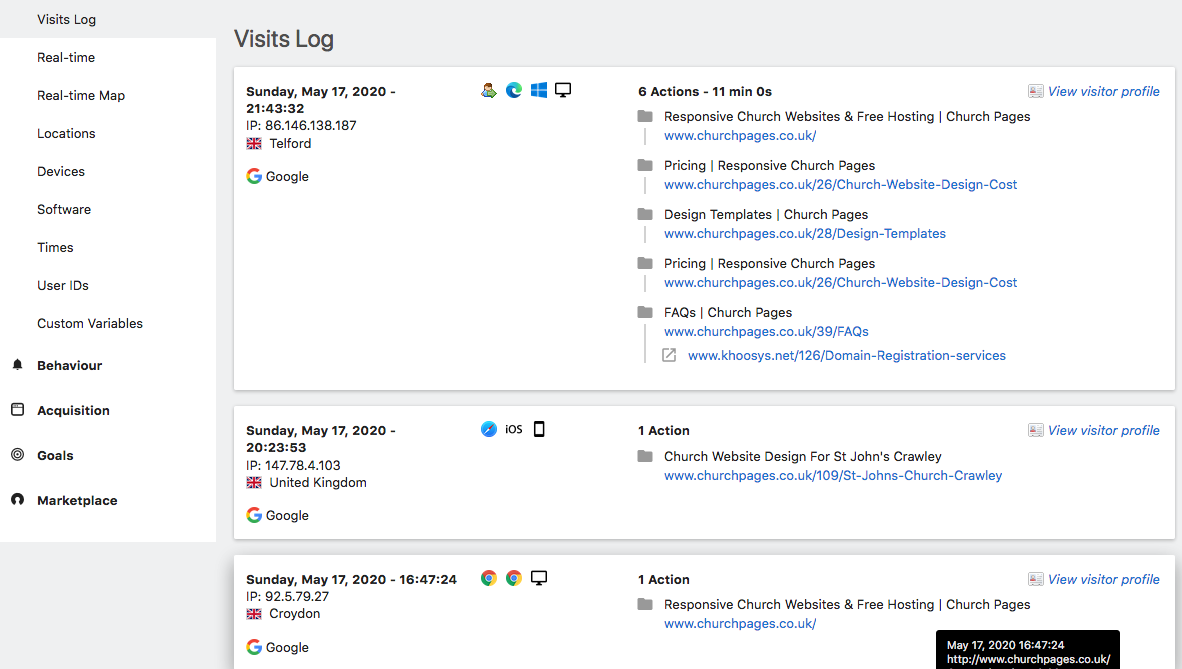The image size is (1182, 669).
Task: Expand the Behaviour menu section
Action: click(x=69, y=365)
